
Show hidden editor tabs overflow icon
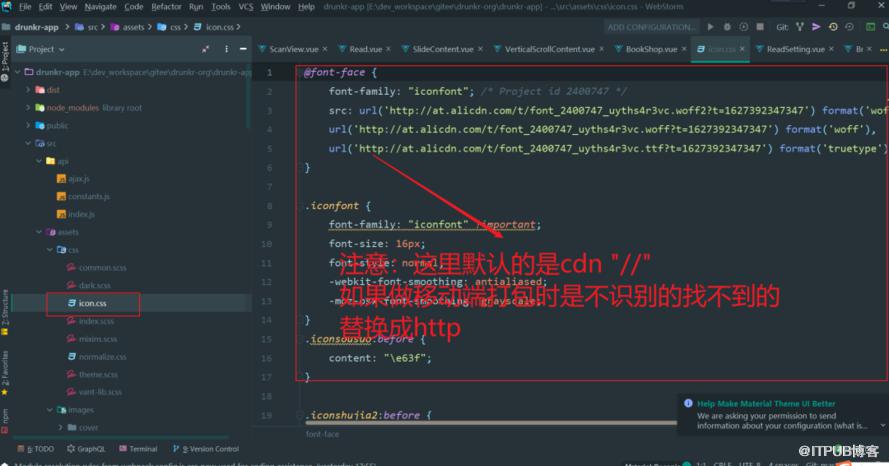883,49
